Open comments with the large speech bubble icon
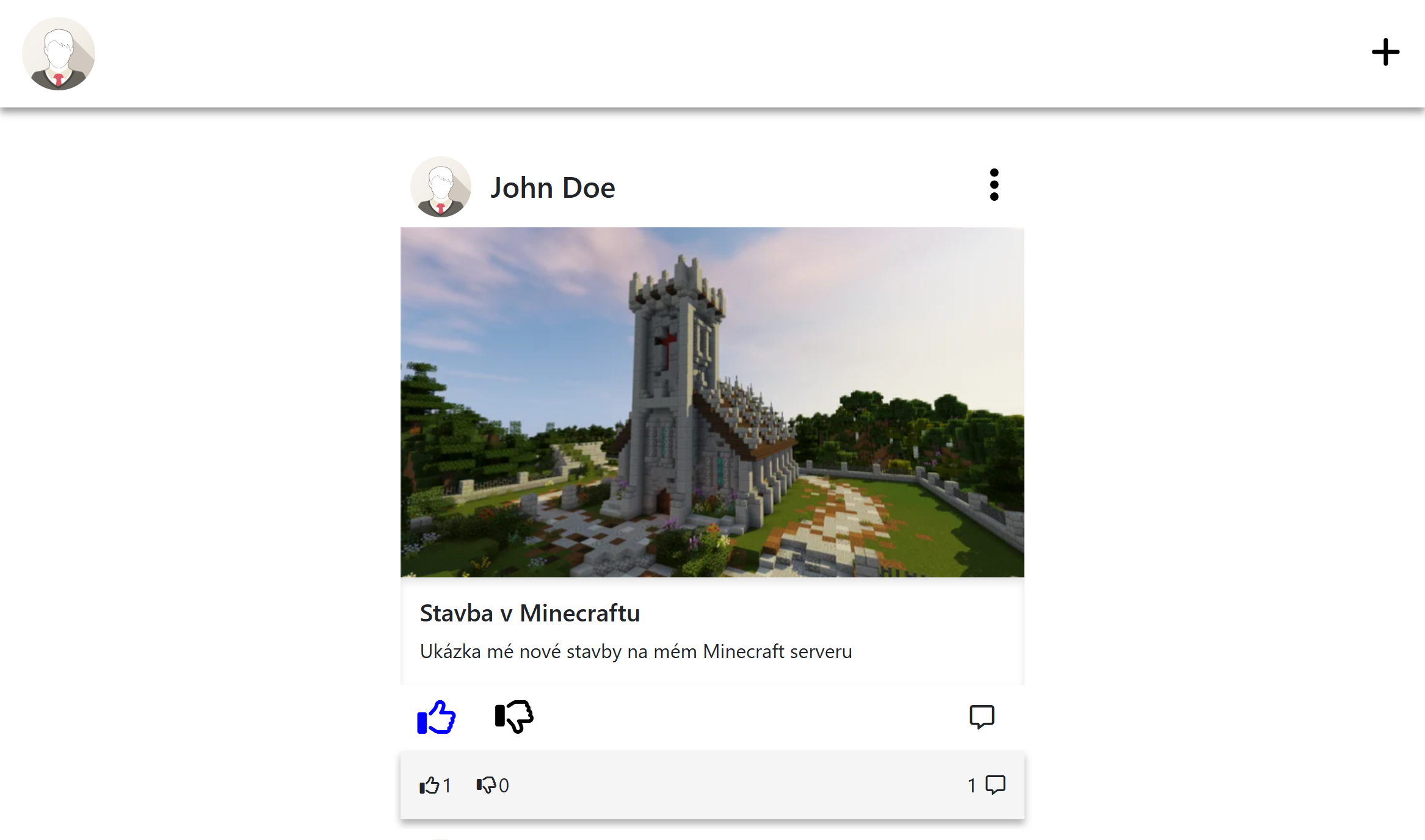The height and width of the screenshot is (840, 1425). coord(982,717)
